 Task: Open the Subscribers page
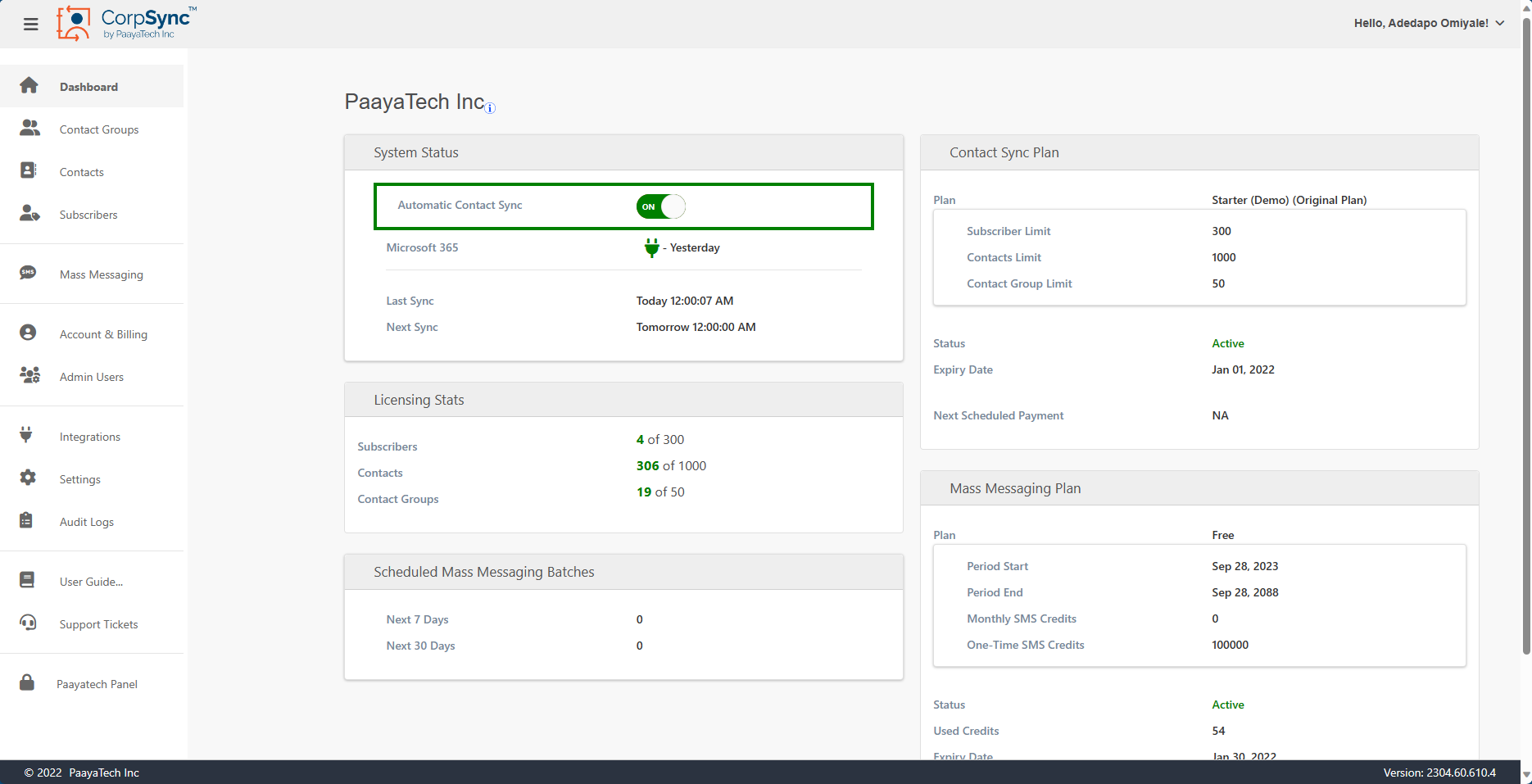coord(88,215)
